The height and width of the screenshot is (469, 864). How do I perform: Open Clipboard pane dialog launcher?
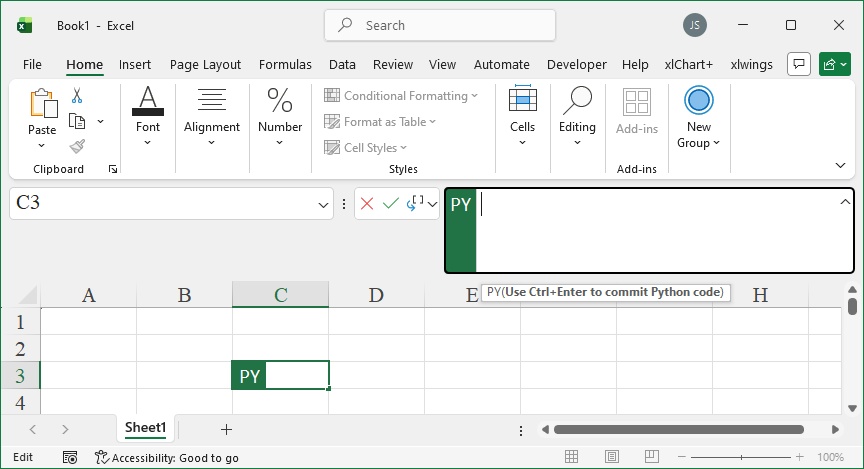113,169
